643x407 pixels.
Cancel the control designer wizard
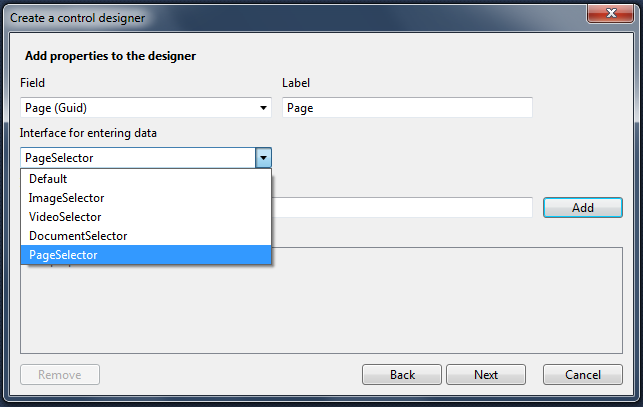583,375
